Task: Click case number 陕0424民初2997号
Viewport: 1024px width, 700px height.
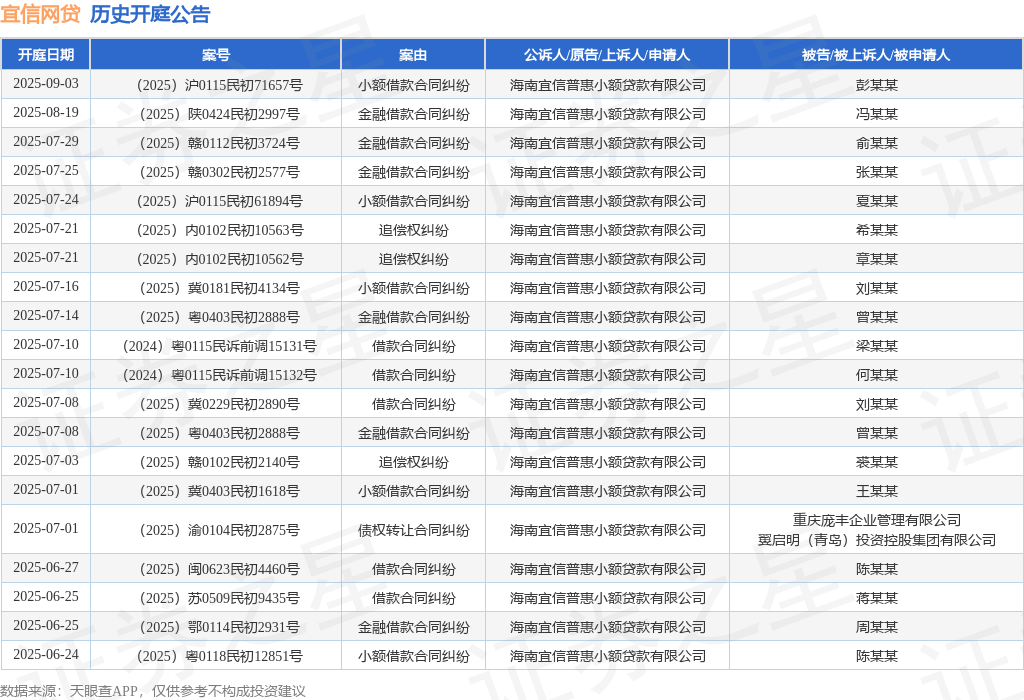Action: (219, 114)
